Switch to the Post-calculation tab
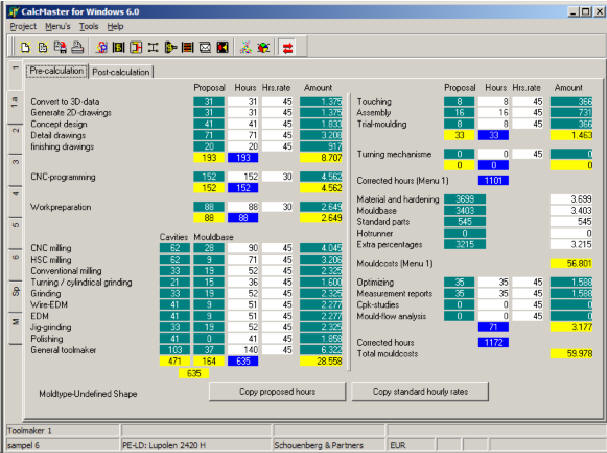Viewport: 607px width, 453px height. click(122, 72)
